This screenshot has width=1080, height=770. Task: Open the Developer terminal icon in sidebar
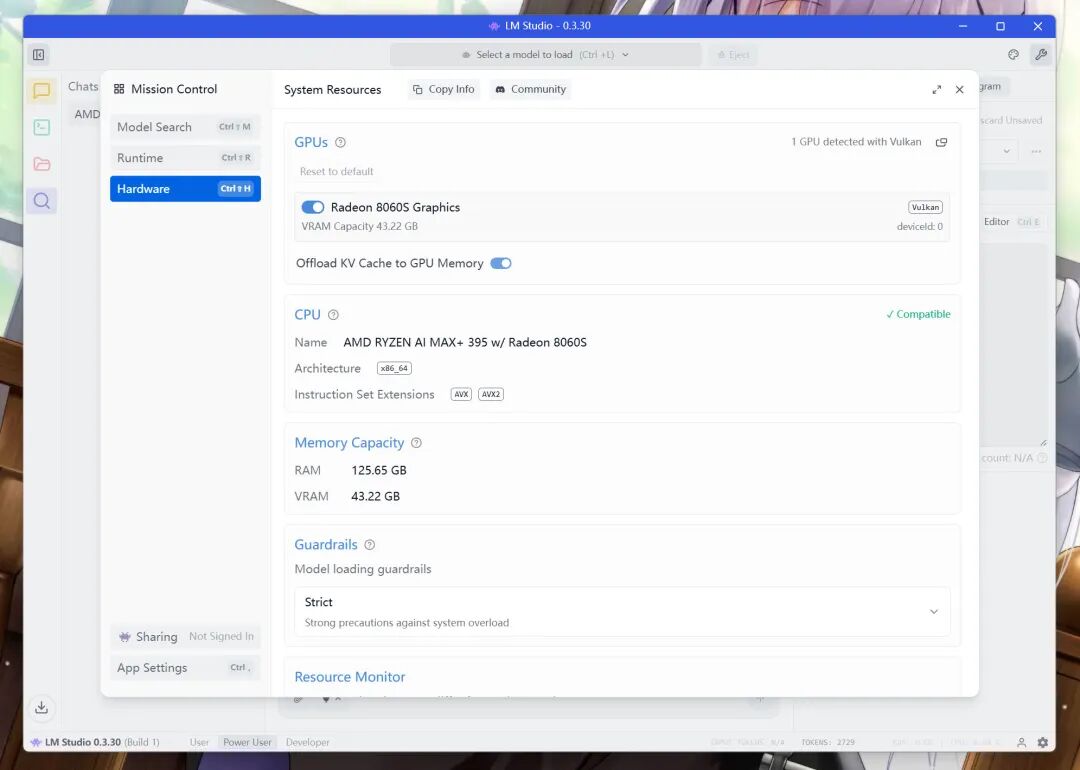click(41, 127)
